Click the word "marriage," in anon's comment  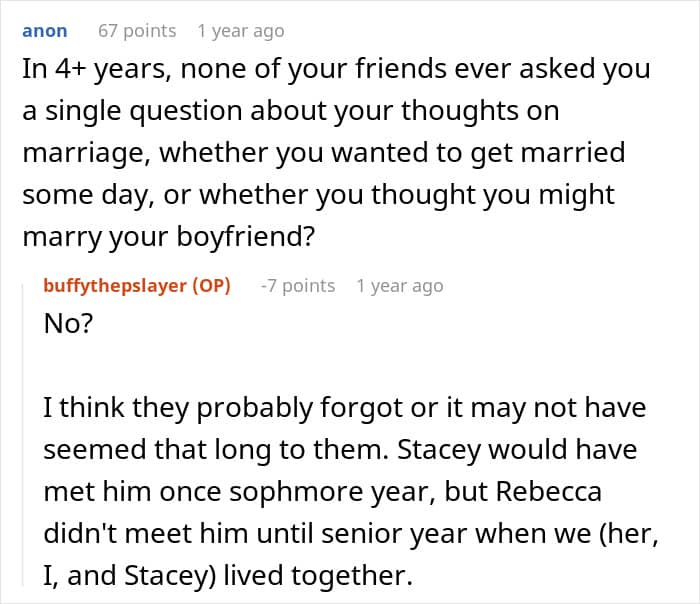[x=84, y=155]
